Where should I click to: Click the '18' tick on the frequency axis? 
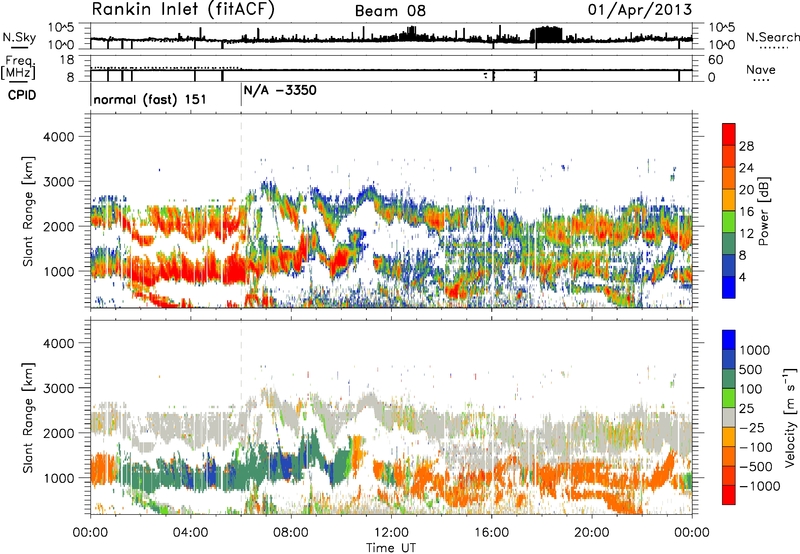coord(67,60)
